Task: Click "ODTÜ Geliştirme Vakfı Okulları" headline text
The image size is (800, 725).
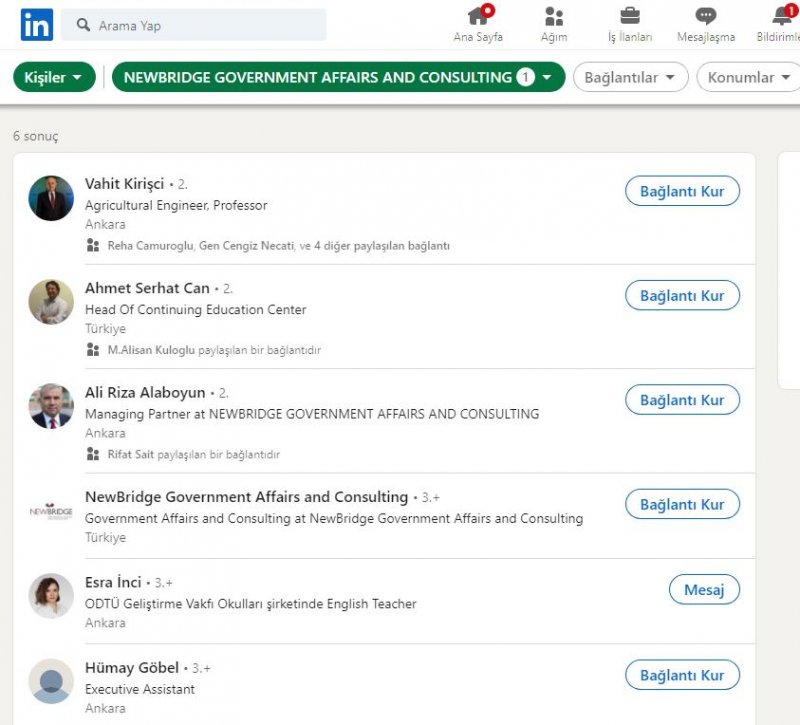Action: tap(251, 604)
